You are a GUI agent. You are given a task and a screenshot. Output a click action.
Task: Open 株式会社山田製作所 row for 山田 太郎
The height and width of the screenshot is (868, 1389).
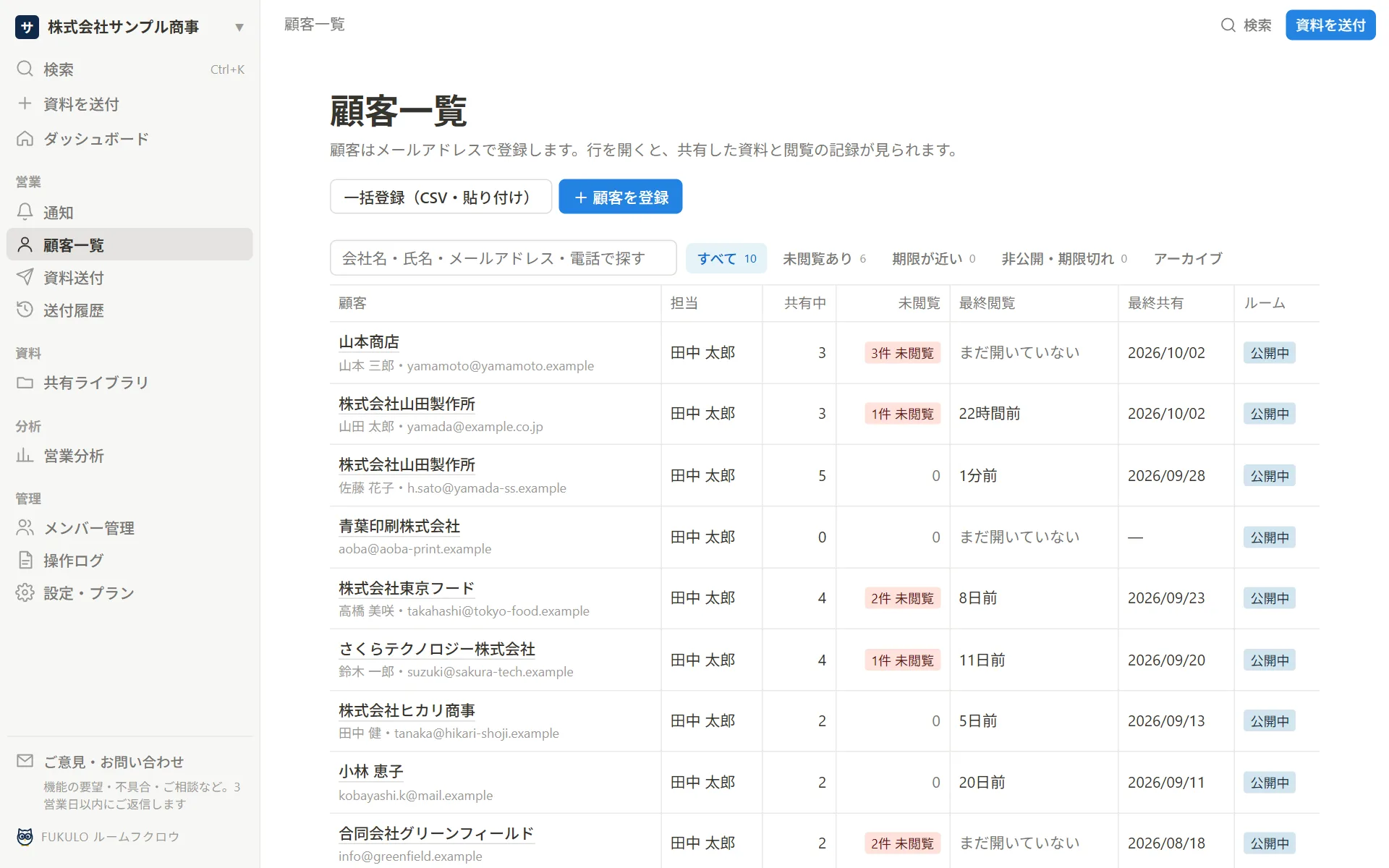point(407,404)
